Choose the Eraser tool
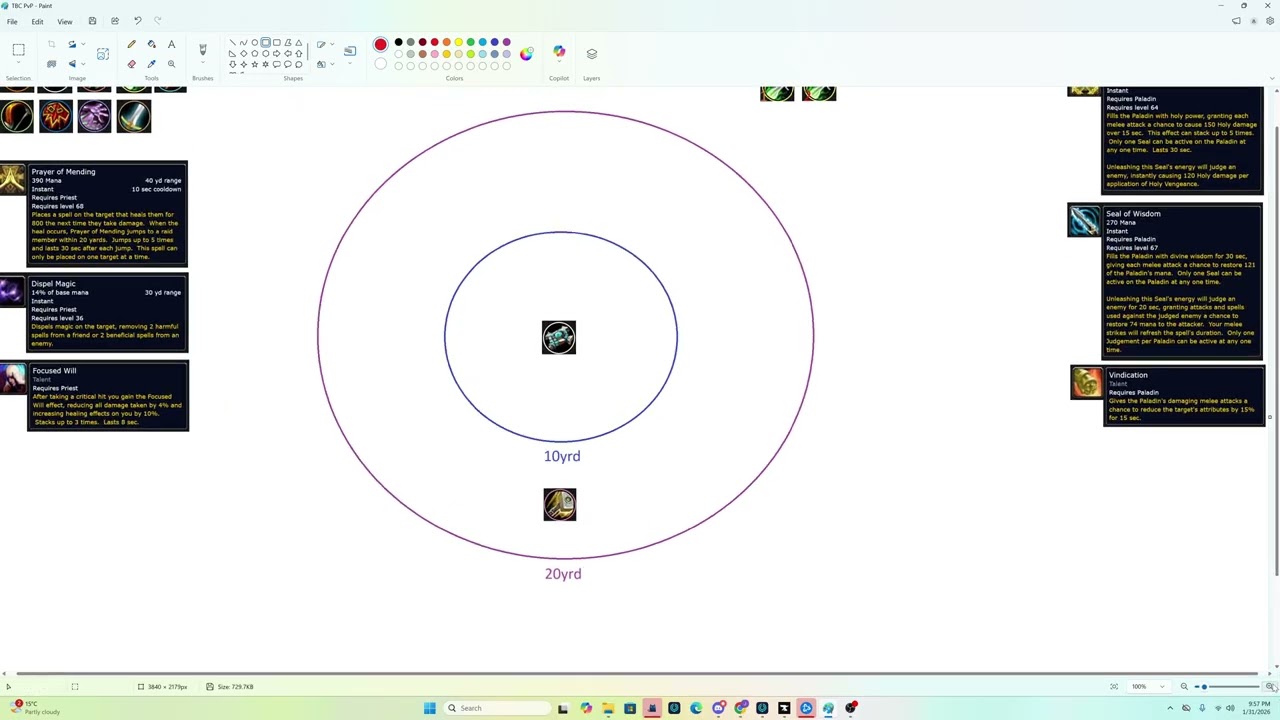1280x720 pixels. point(131,64)
